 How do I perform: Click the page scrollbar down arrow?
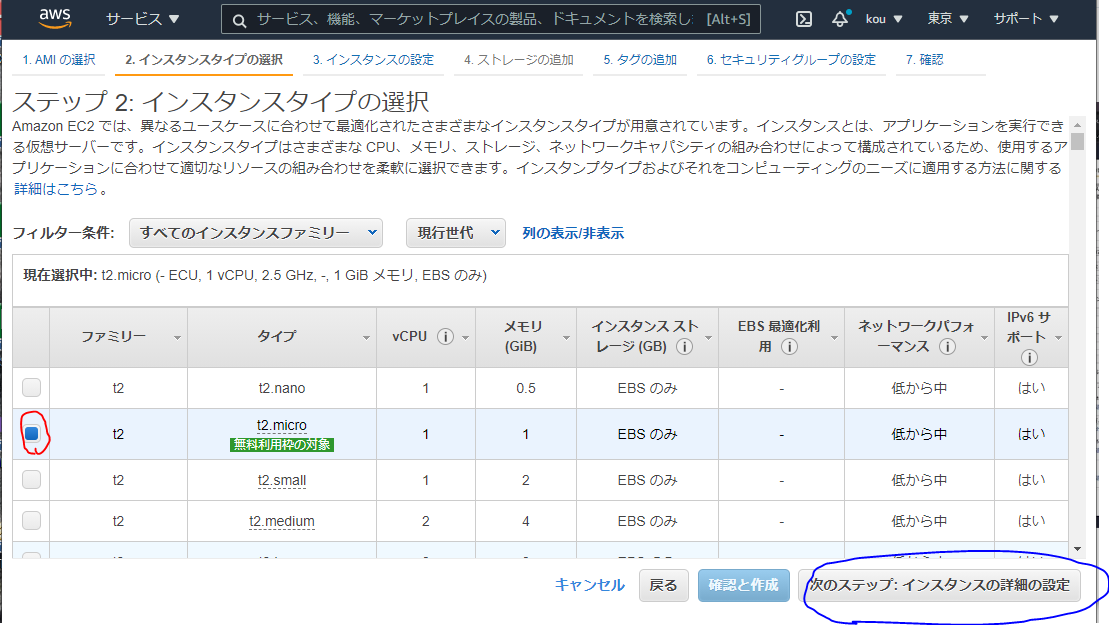(x=1077, y=549)
